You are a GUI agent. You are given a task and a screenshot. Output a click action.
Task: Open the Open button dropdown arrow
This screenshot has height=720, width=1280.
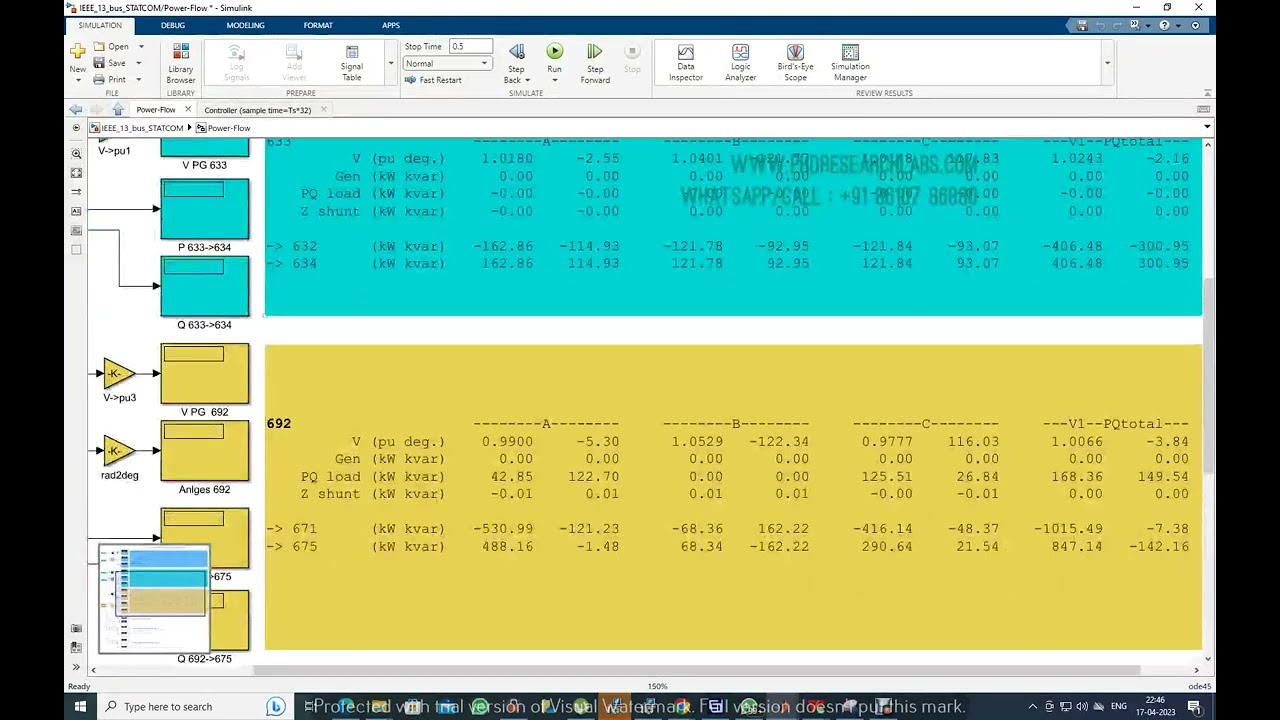click(x=141, y=46)
